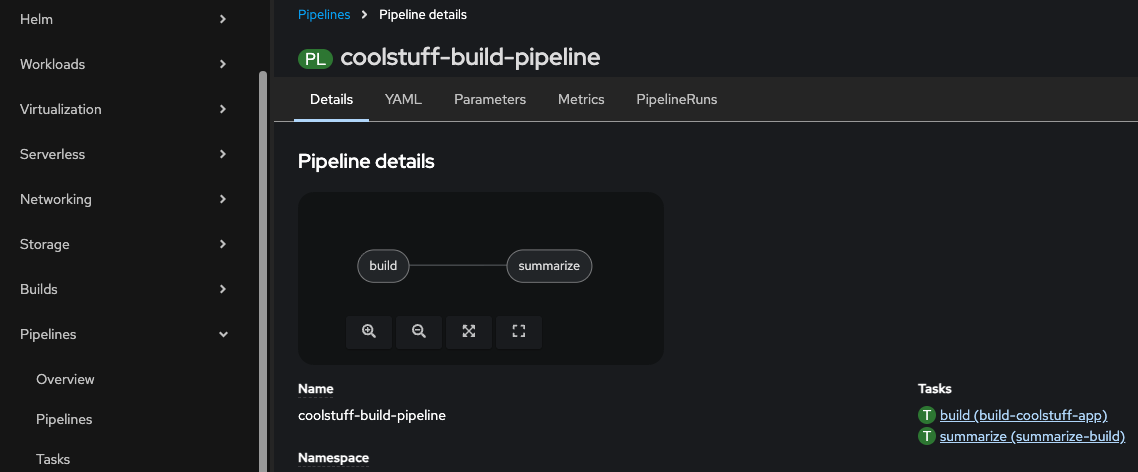This screenshot has width=1138, height=472.
Task: Open the build (build-coolstuff-app) task link
Action: [x=1023, y=416]
